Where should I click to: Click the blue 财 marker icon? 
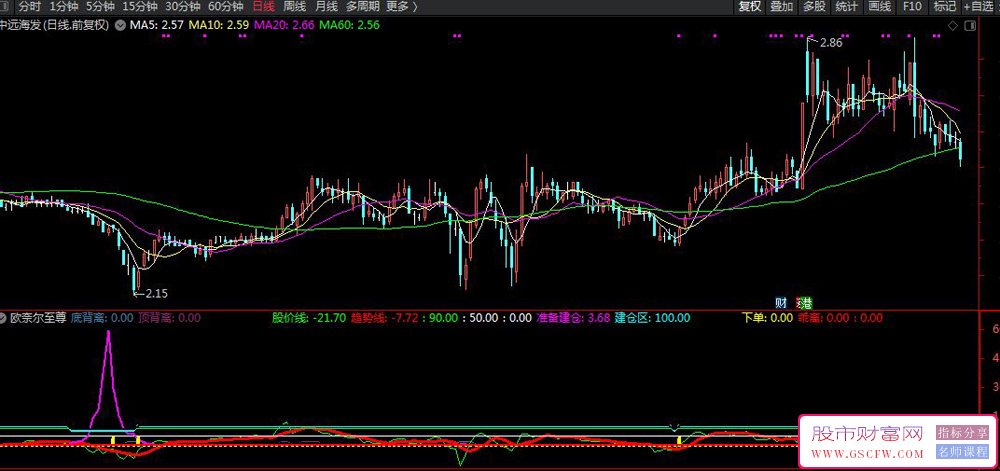782,302
